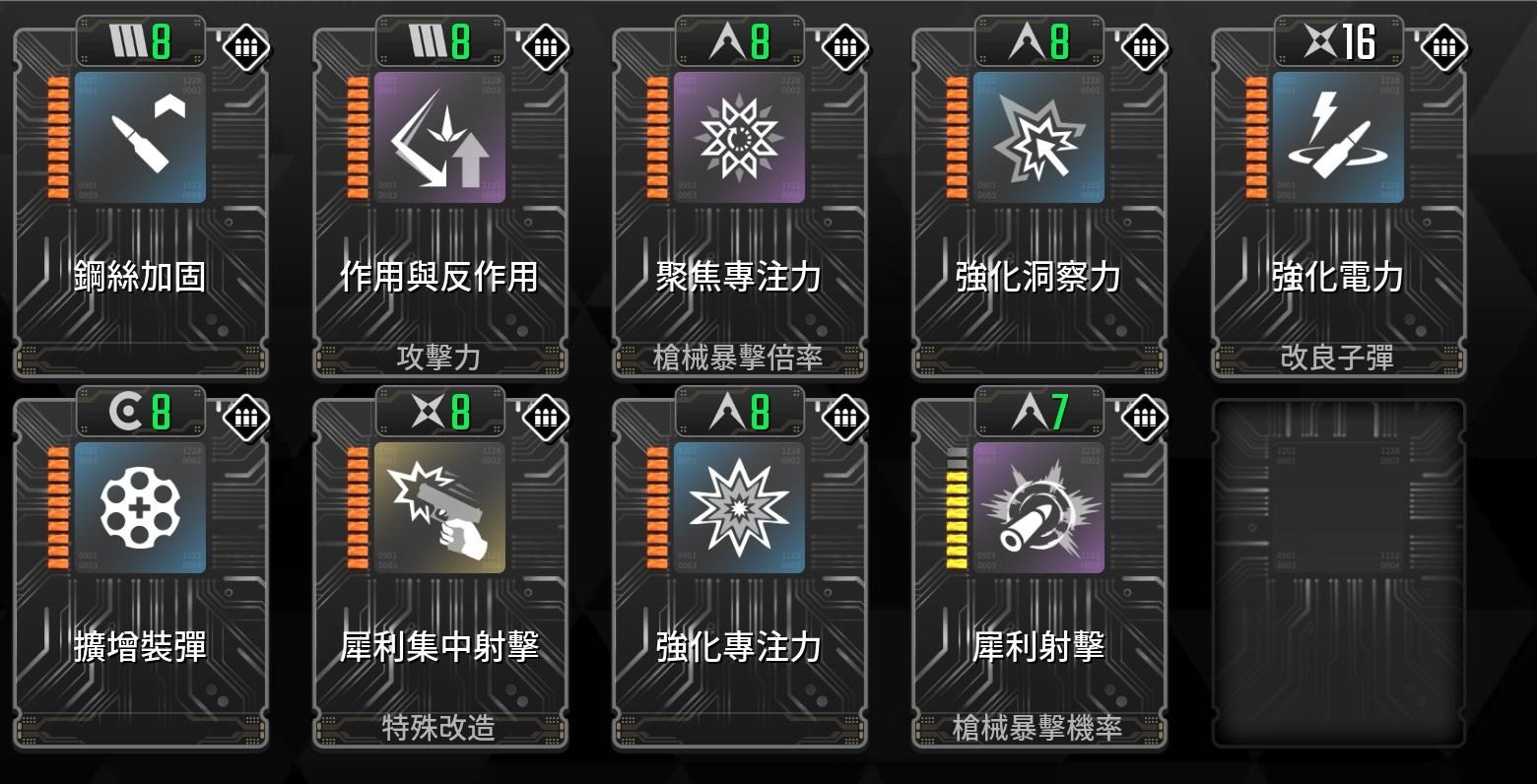Viewport: 1537px width, 784px height.
Task: Select the 強化專注力 explosion icon
Action: [x=740, y=507]
